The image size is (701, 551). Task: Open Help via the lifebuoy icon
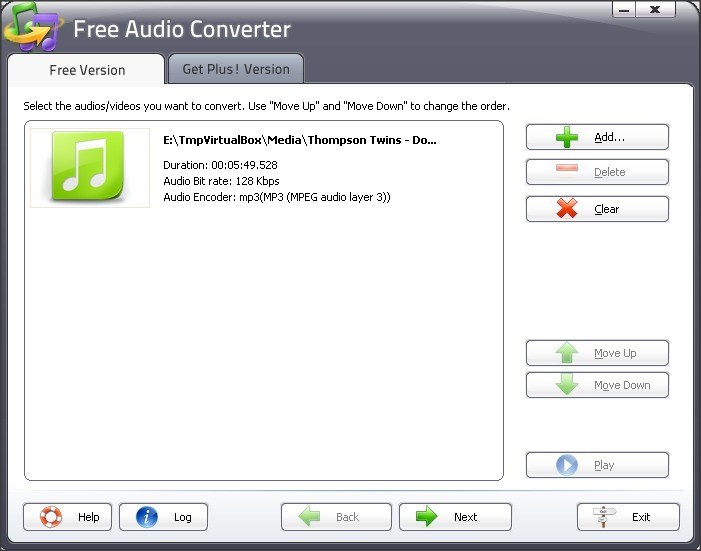click(x=50, y=517)
